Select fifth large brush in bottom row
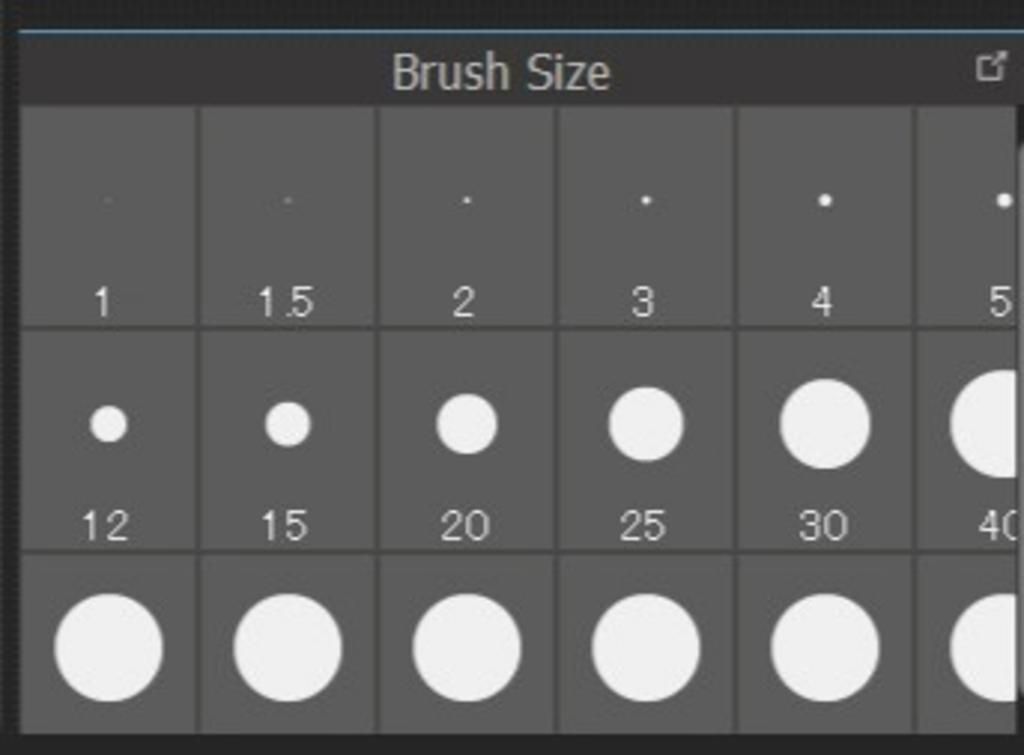This screenshot has width=1024, height=755. (x=824, y=645)
